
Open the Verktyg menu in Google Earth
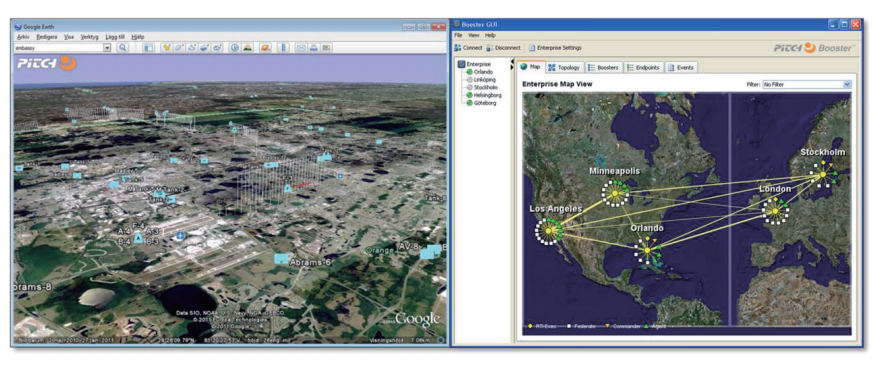[x=89, y=37]
